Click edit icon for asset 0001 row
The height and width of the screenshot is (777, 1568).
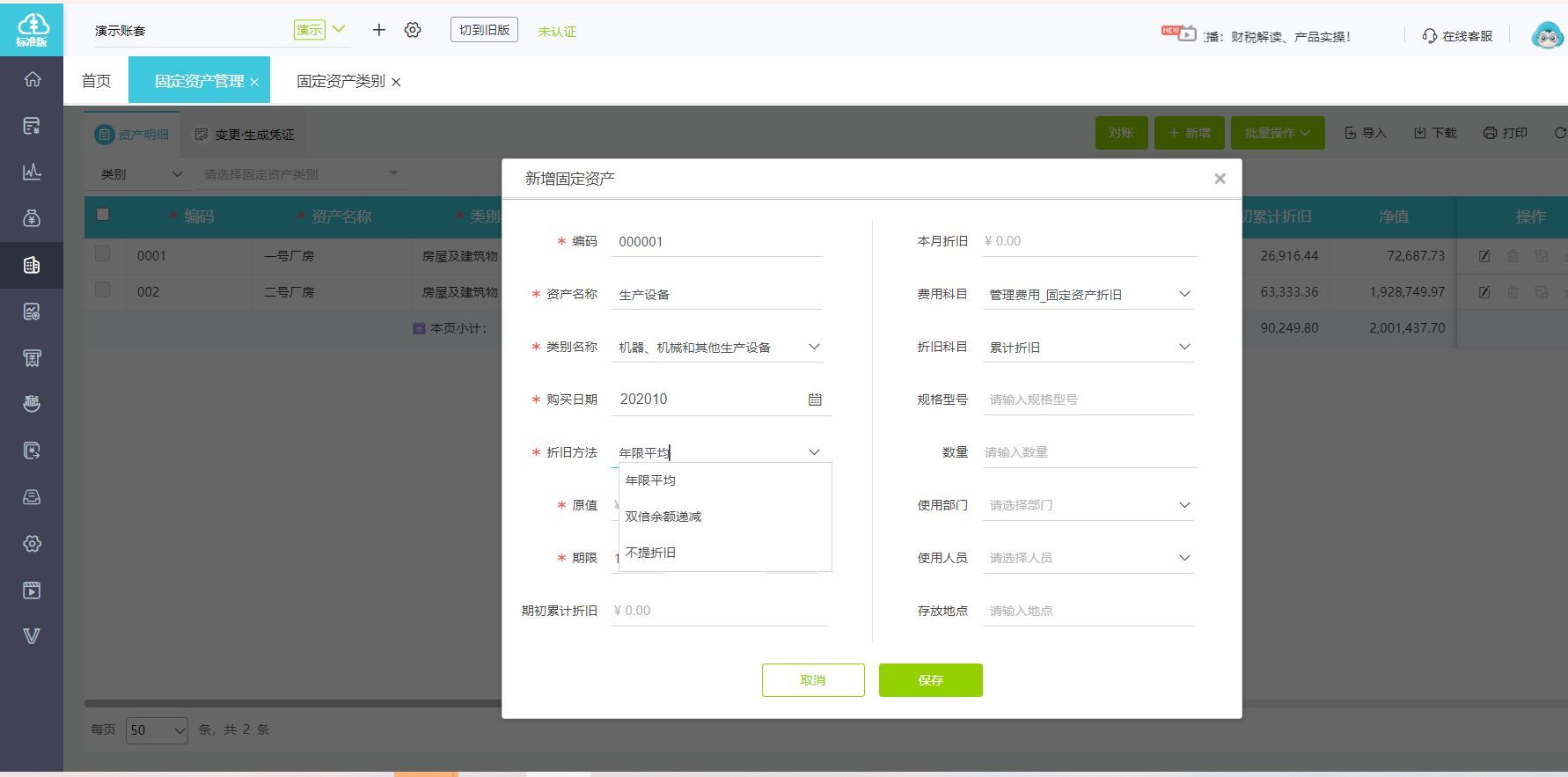(x=1484, y=256)
